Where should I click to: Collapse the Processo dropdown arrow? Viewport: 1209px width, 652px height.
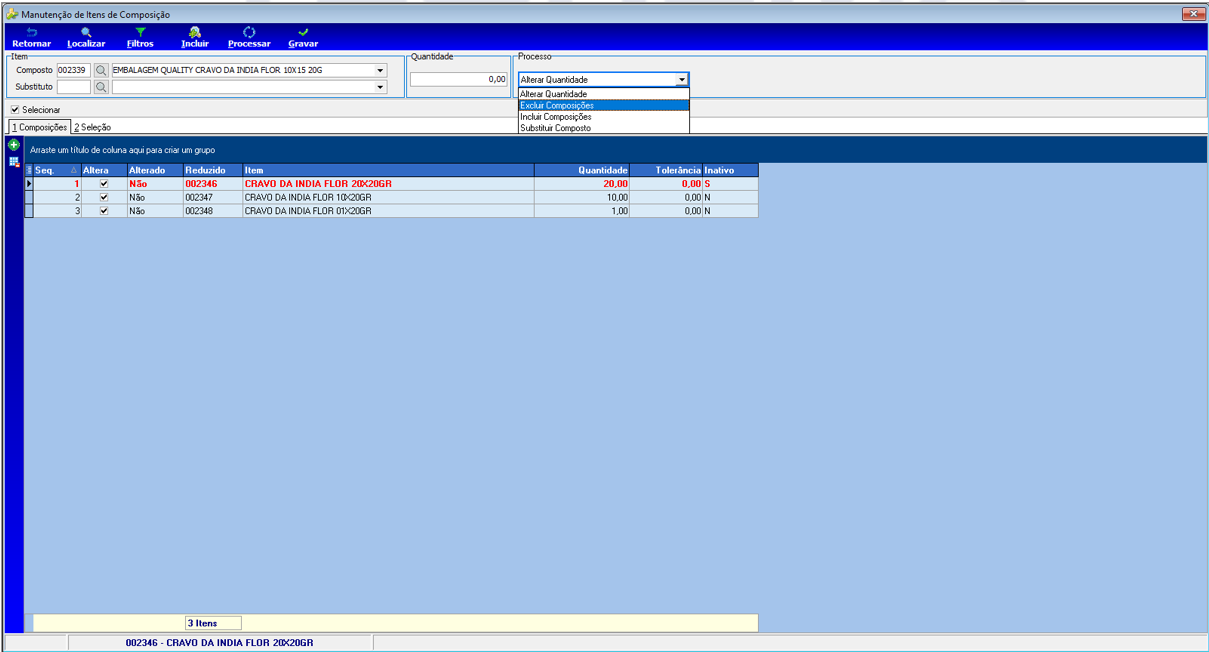point(682,80)
